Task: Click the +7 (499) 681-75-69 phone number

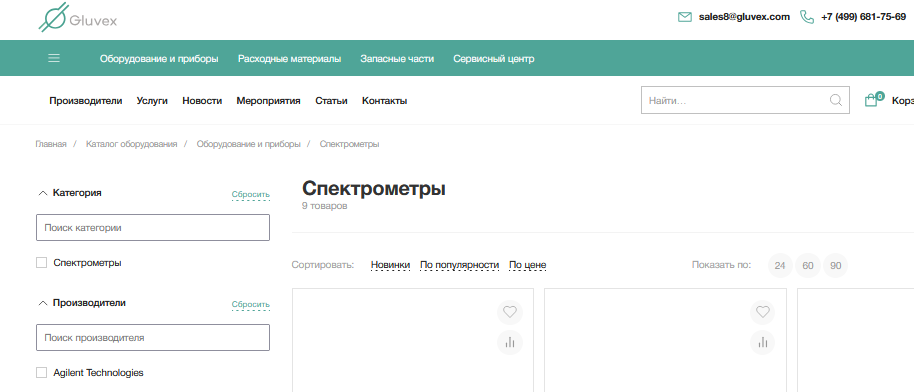Action: tap(863, 17)
